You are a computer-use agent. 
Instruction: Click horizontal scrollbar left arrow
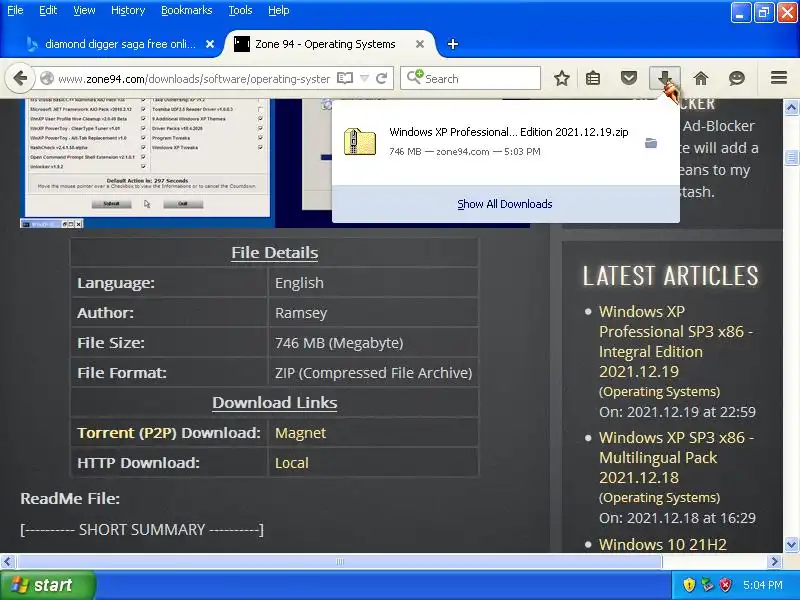tap(7, 562)
